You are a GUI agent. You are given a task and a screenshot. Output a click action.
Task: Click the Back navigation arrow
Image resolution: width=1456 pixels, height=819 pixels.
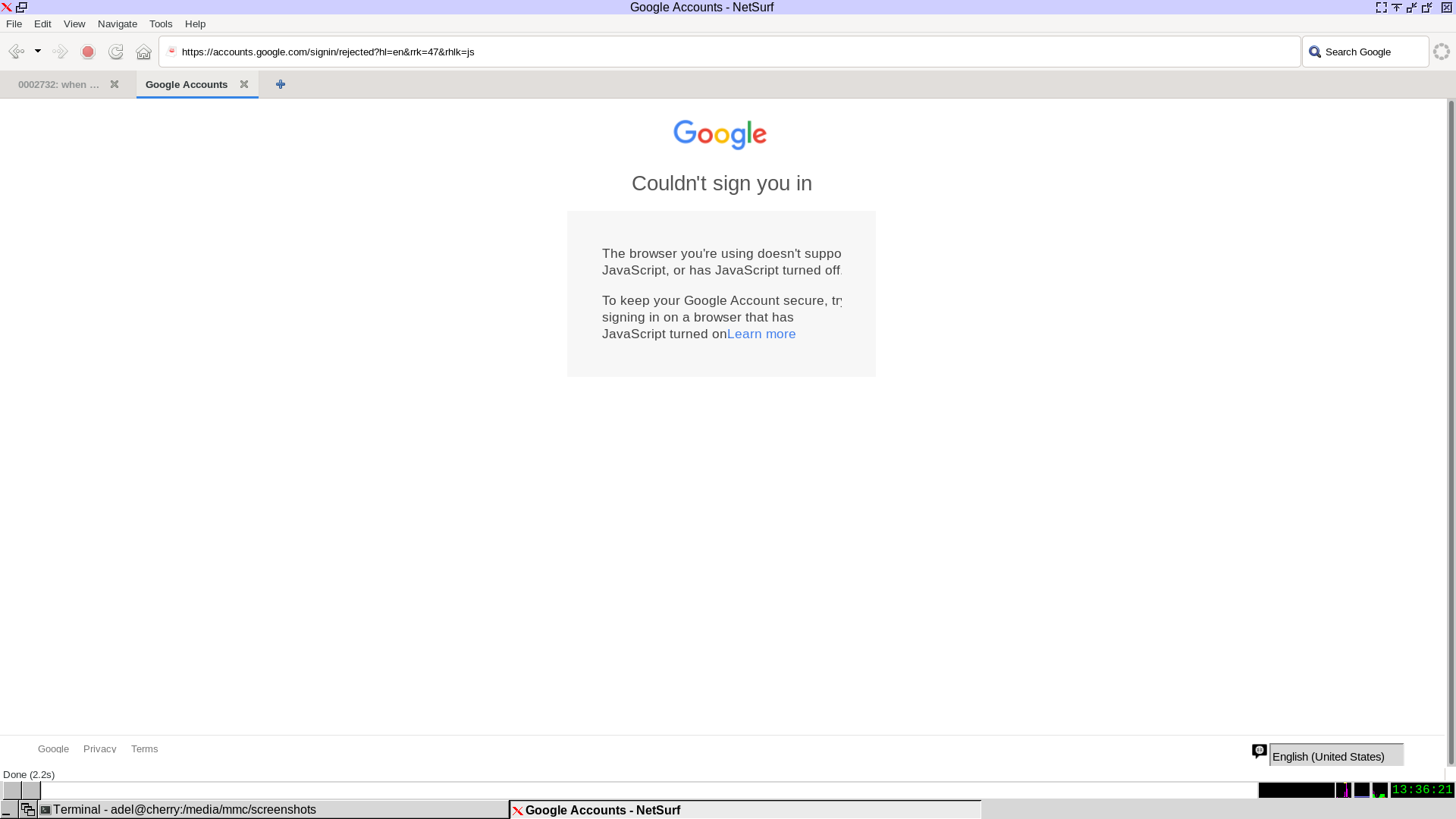click(x=16, y=52)
